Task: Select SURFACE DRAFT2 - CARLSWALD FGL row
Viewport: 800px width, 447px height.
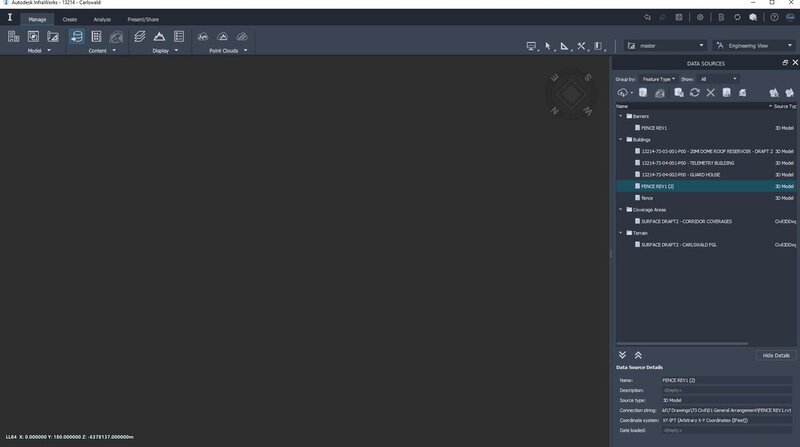Action: click(706, 244)
